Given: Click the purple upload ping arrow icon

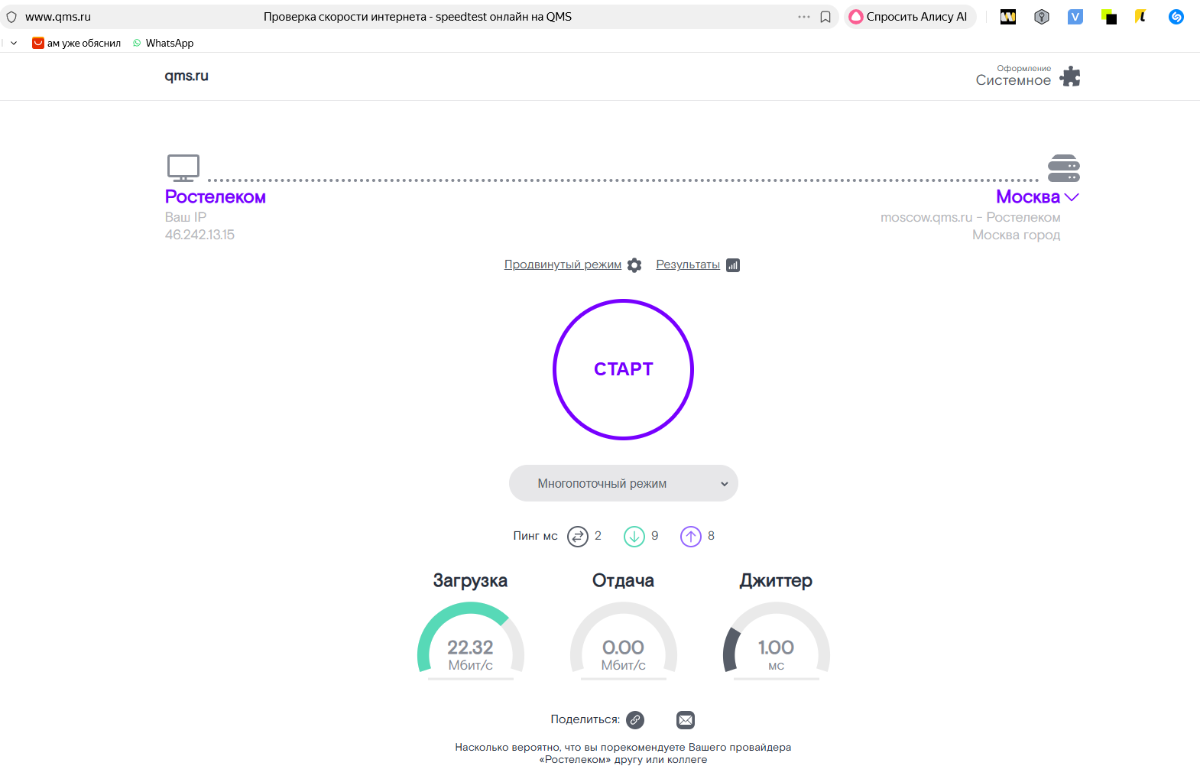Looking at the screenshot, I should (x=691, y=536).
